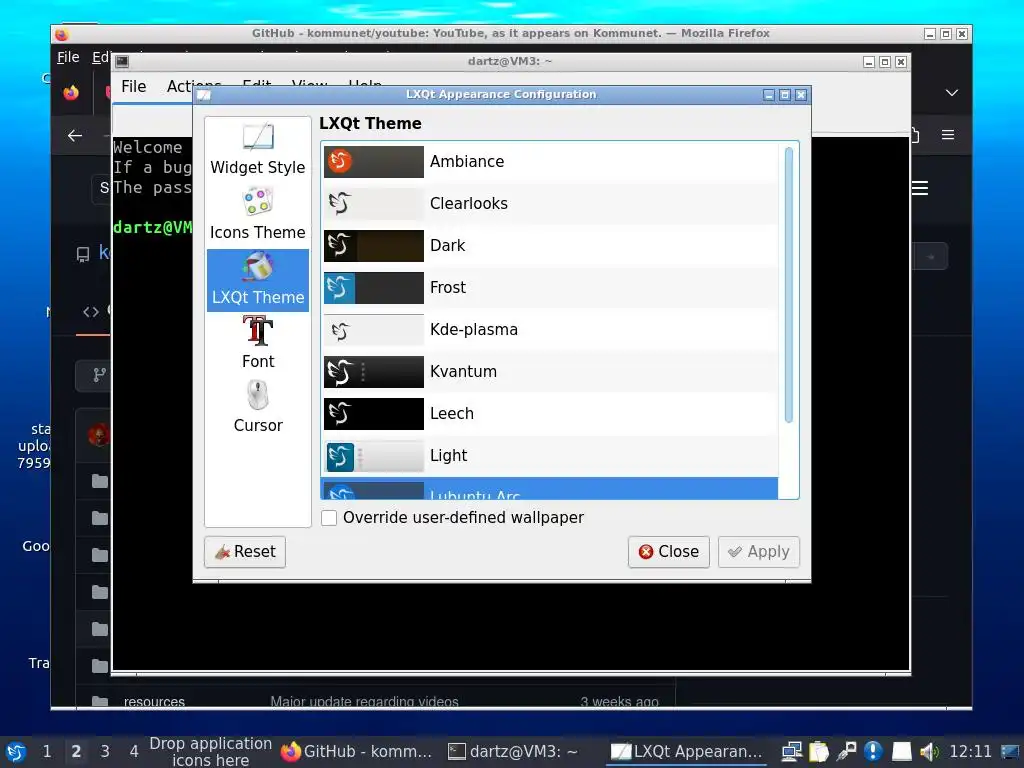The image size is (1024, 768).
Task: Open the LXQt start menu
Action: point(16,752)
